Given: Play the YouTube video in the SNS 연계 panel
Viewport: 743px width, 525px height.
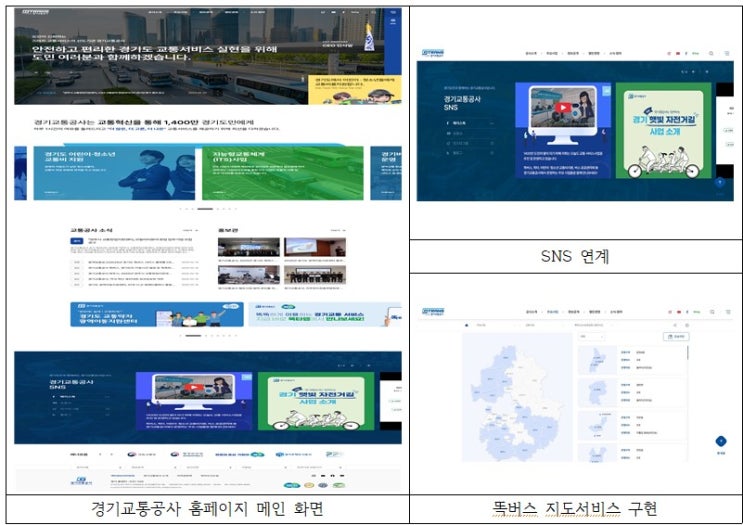Looking at the screenshot, I should coord(562,108).
